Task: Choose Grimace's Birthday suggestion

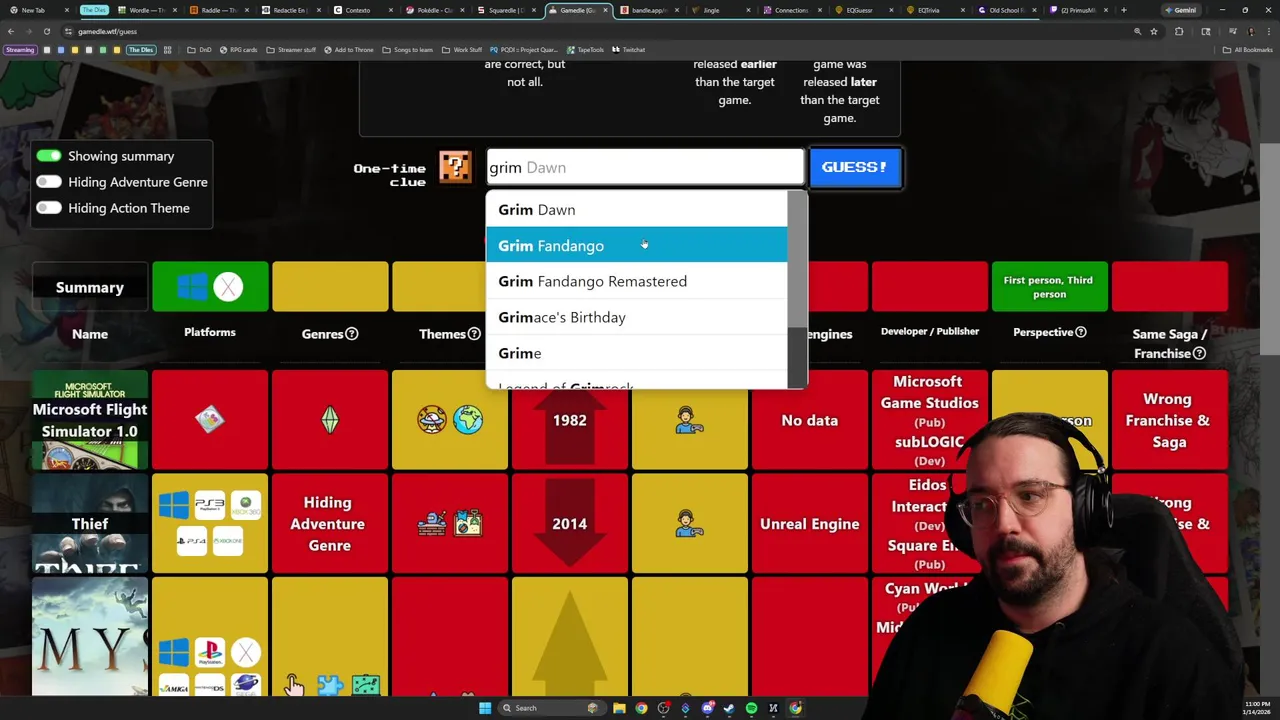Action: tap(636, 317)
